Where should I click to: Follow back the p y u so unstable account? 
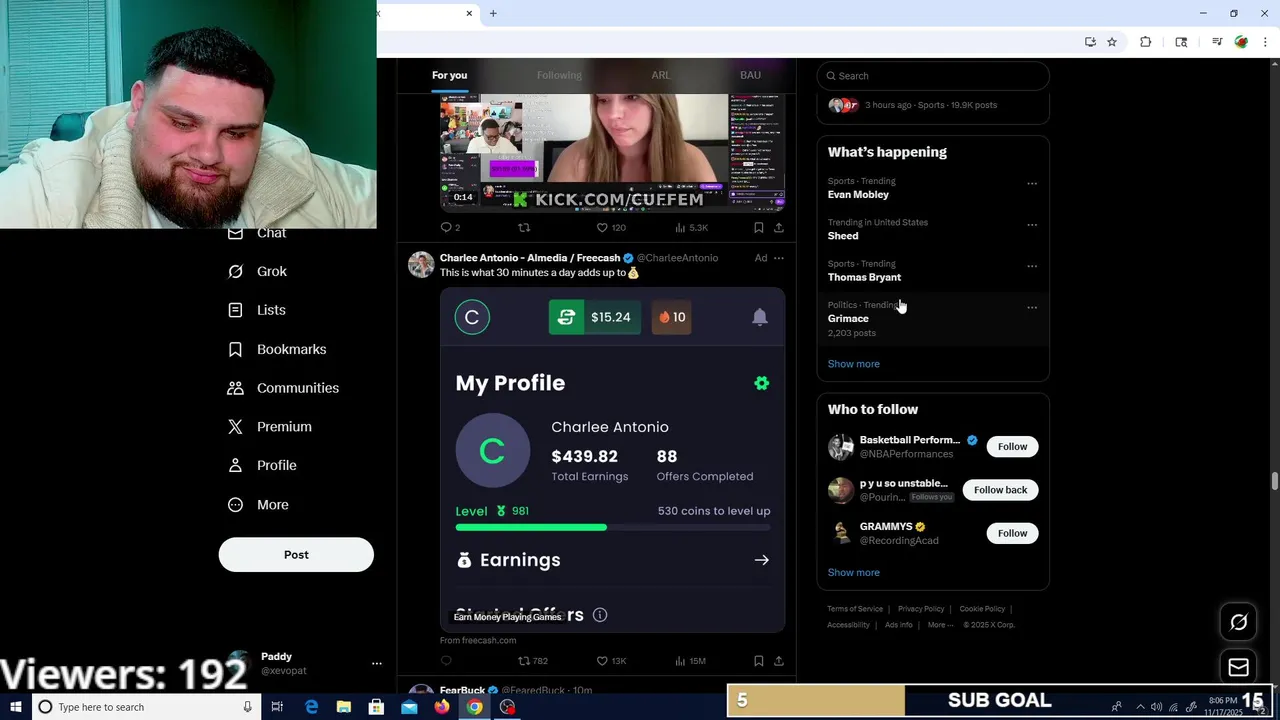tap(1000, 490)
